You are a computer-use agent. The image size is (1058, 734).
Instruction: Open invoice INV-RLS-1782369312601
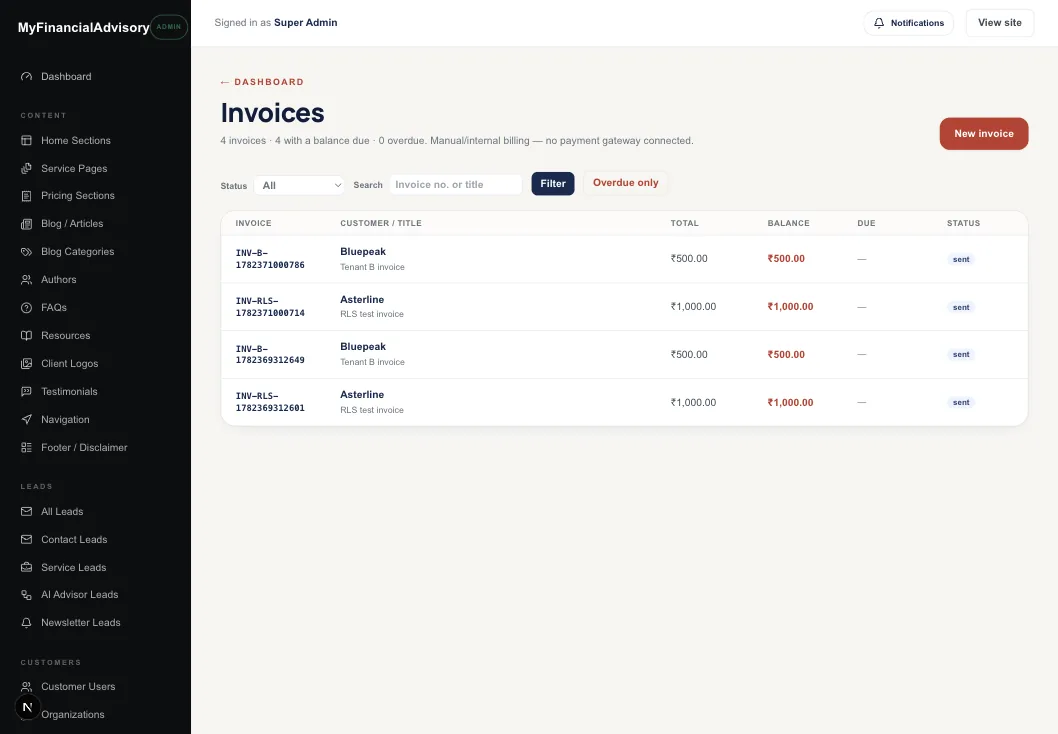coord(270,402)
